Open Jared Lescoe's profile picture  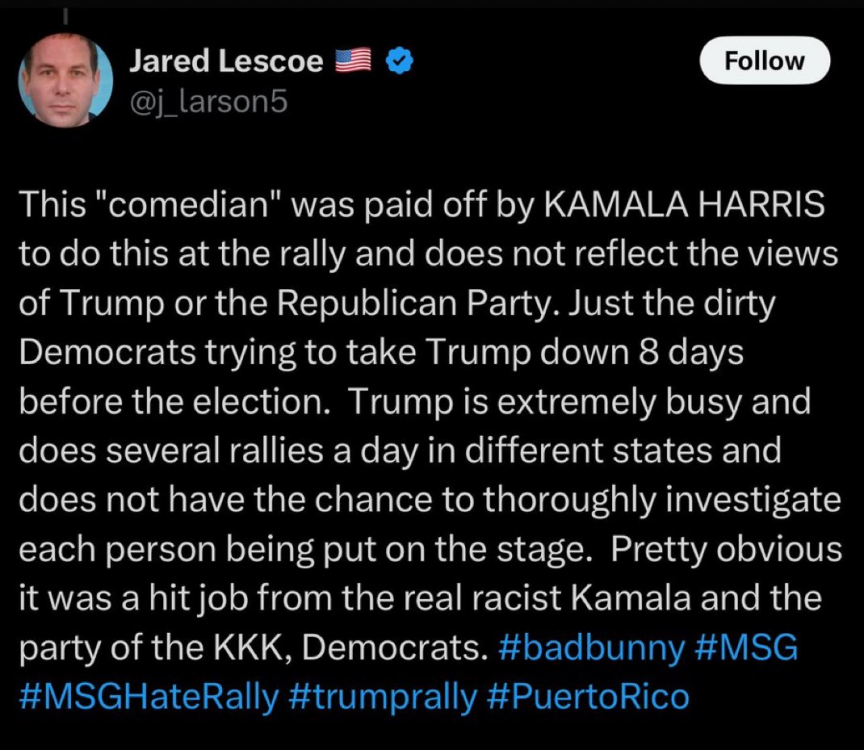65,82
